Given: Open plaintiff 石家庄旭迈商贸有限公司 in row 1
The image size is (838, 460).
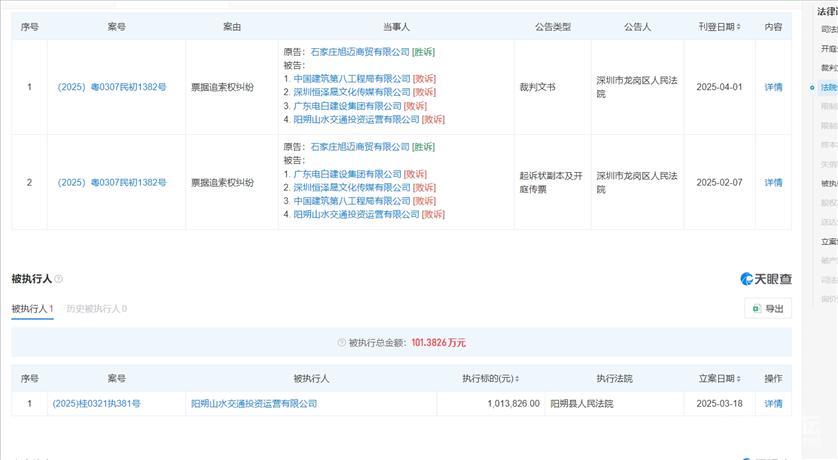Looking at the screenshot, I should (359, 51).
